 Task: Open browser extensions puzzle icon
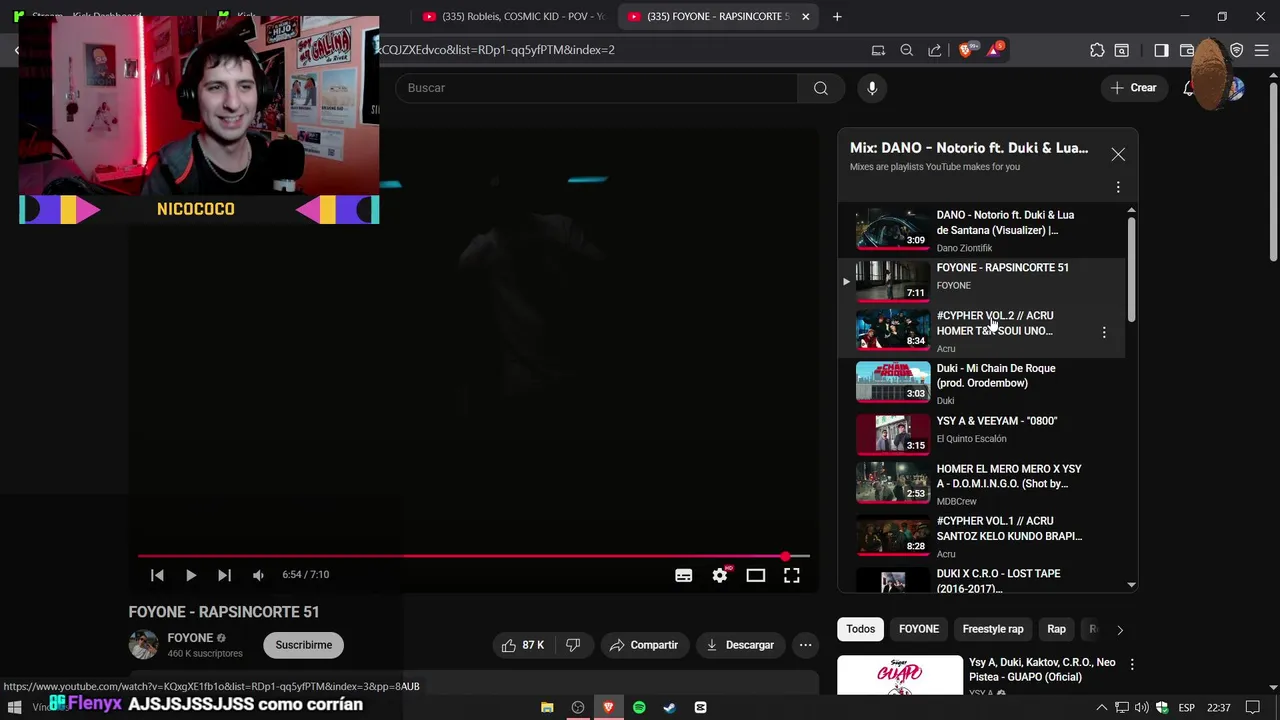coord(1097,50)
